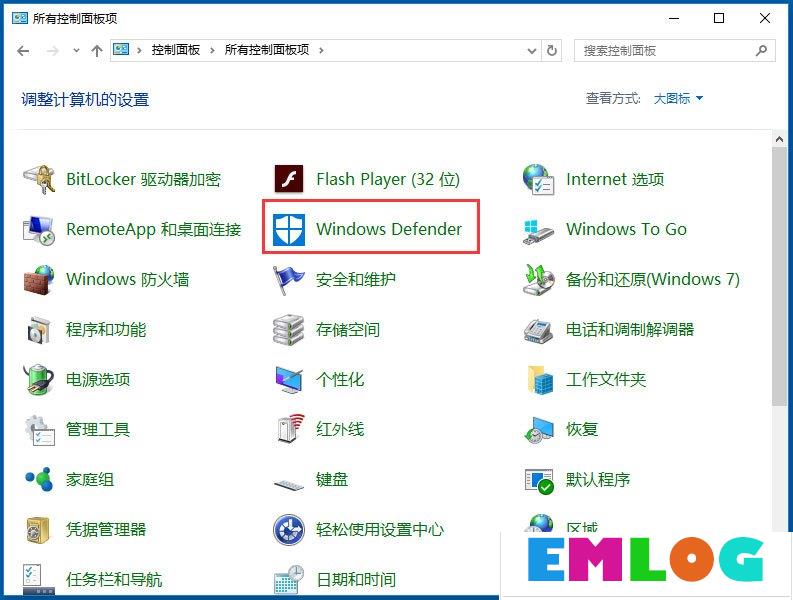Open the 安全和维护 flag icon

point(289,280)
